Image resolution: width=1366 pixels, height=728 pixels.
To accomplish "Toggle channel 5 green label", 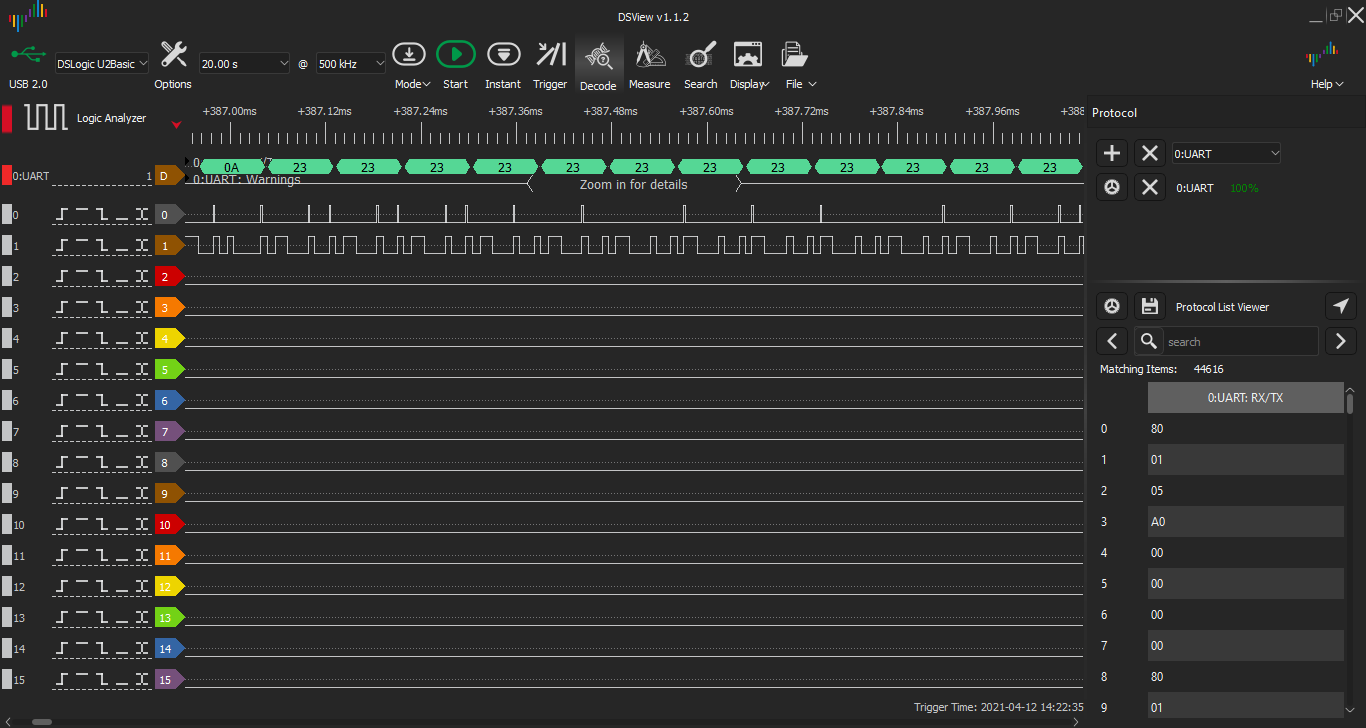I will pyautogui.click(x=169, y=370).
